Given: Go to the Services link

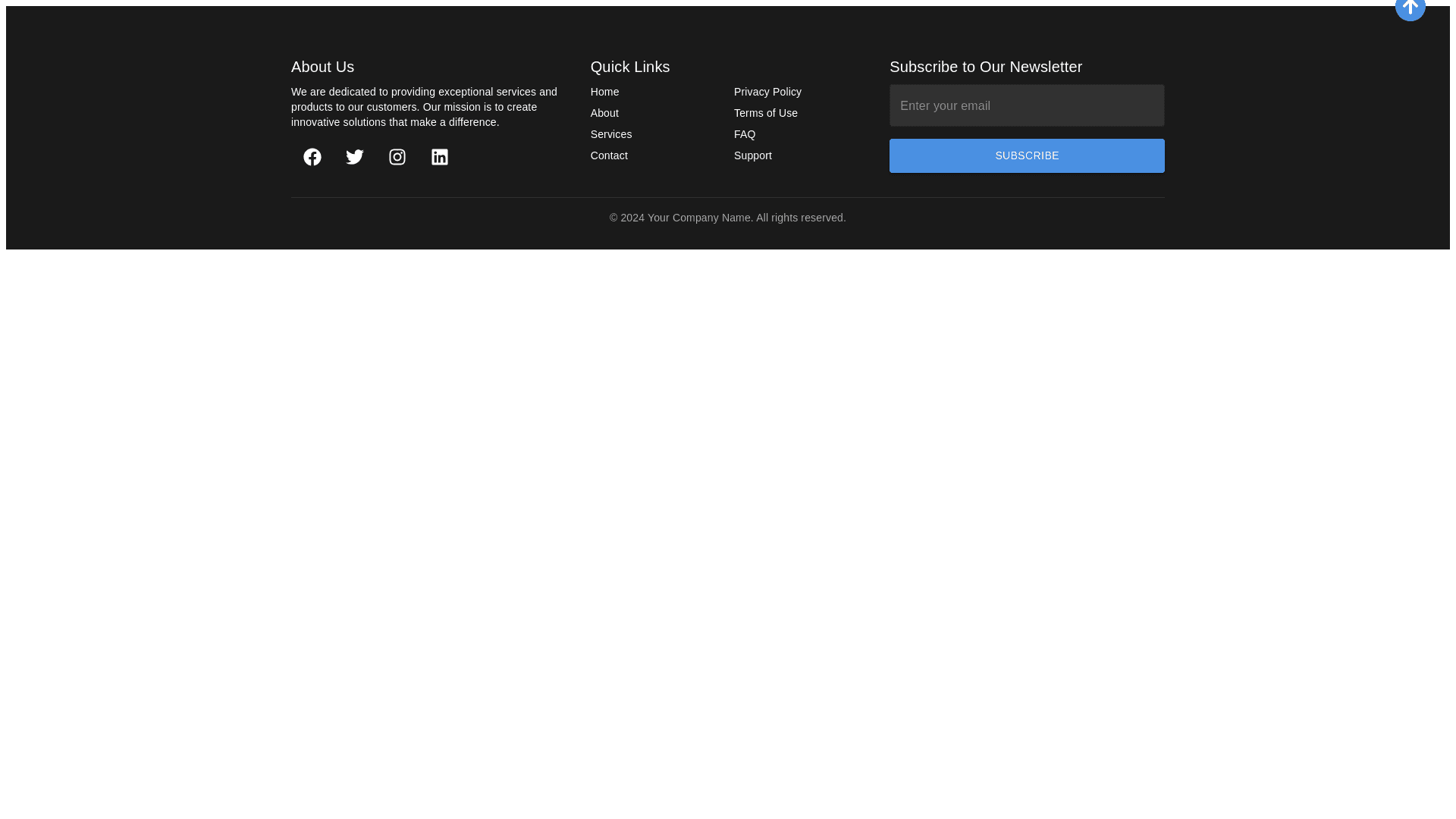Looking at the screenshot, I should pos(610,134).
